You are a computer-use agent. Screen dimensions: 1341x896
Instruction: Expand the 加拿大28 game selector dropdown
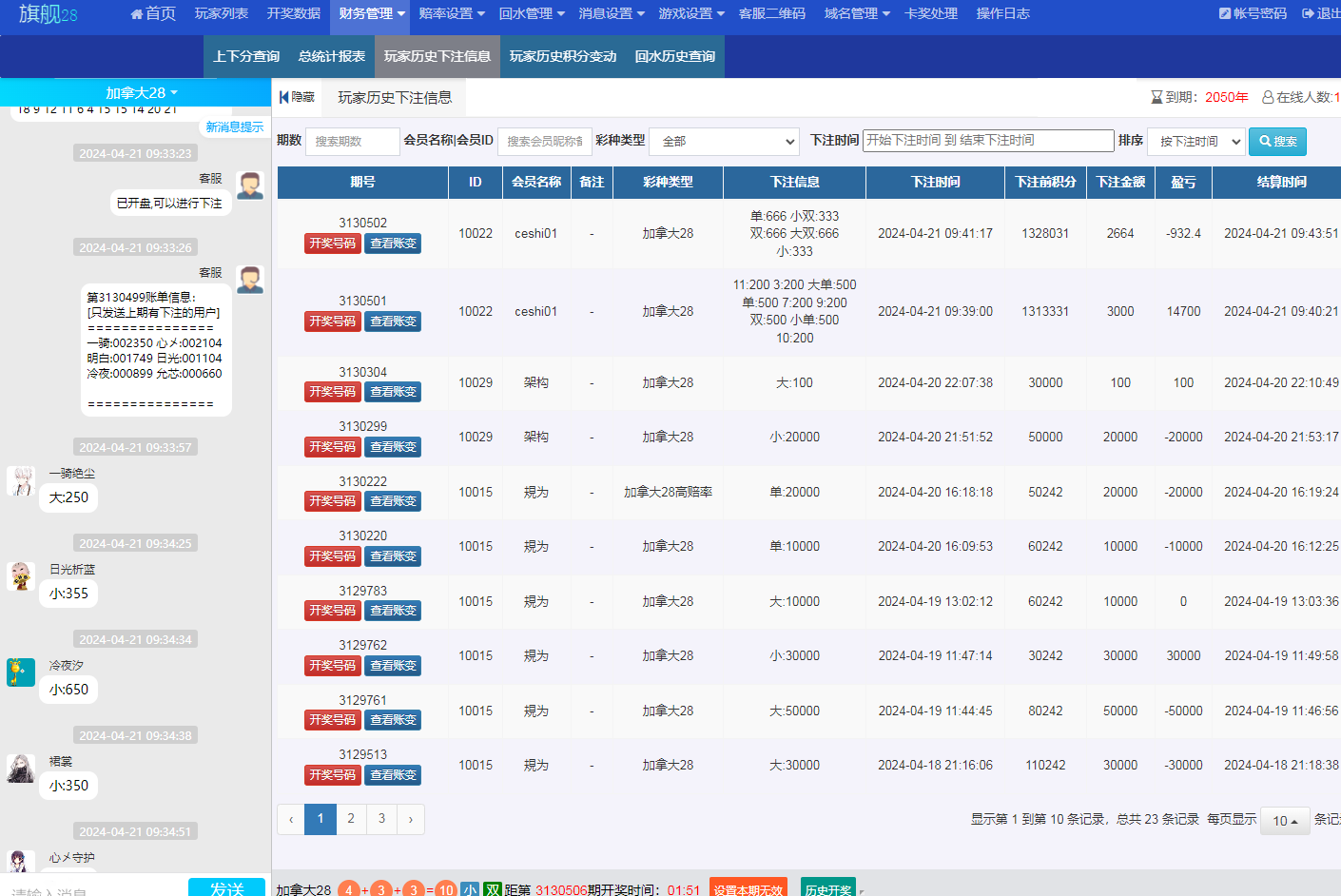coord(141,92)
